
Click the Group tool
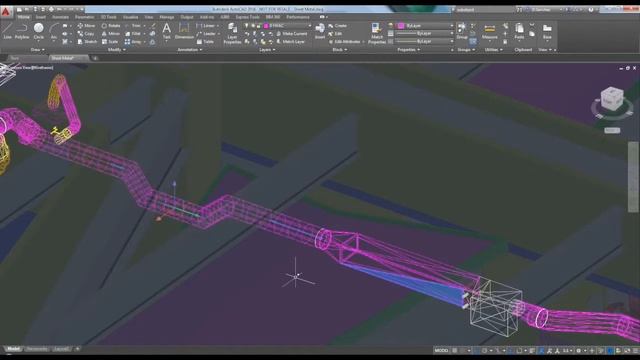pyautogui.click(x=462, y=31)
